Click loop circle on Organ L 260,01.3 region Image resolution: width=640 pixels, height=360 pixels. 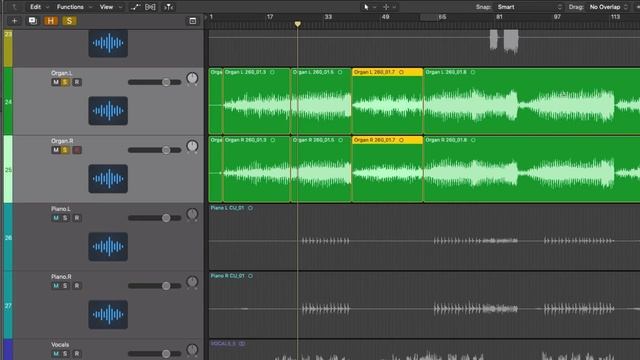tap(272, 72)
